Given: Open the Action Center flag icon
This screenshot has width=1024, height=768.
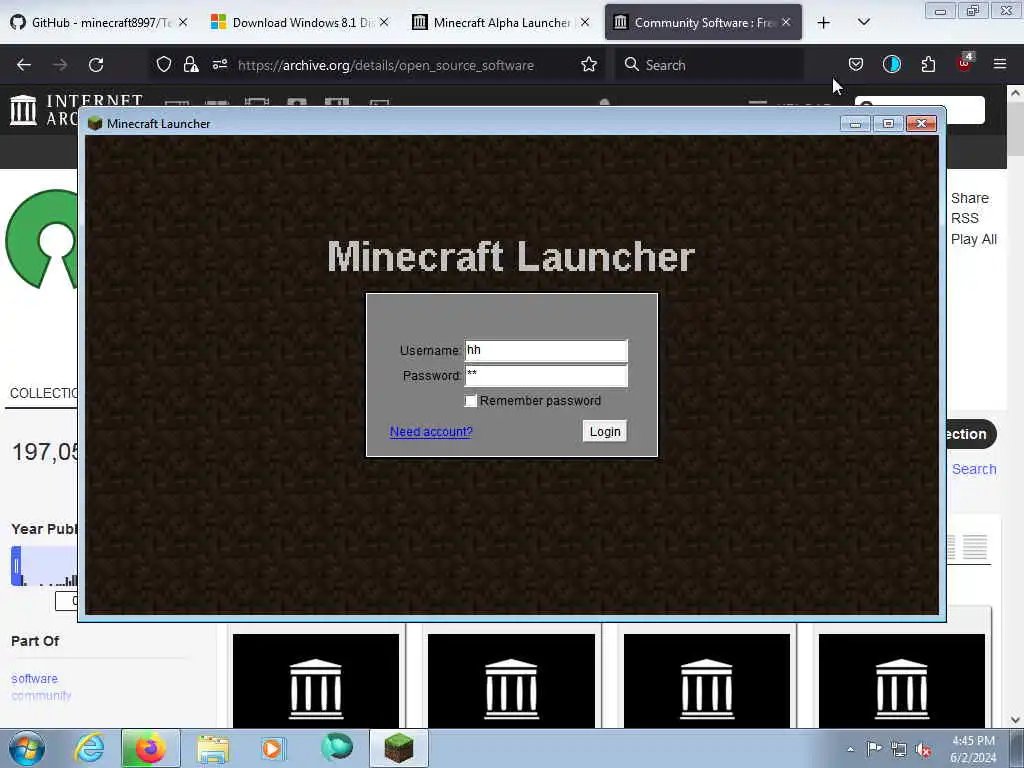Looking at the screenshot, I should click(x=874, y=749).
